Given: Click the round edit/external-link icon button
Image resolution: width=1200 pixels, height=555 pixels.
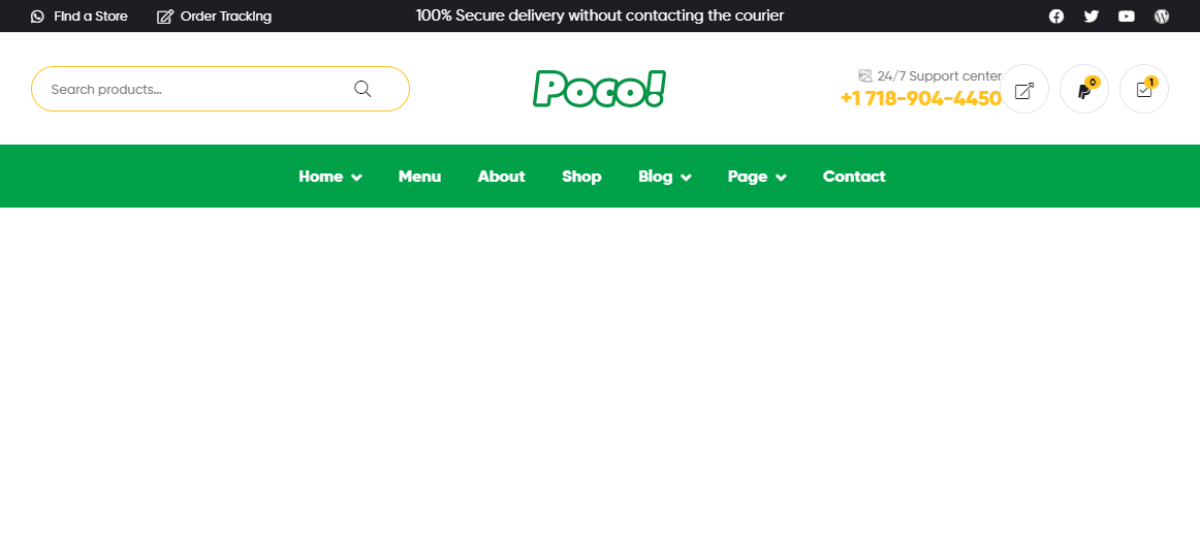Looking at the screenshot, I should pos(1024,89).
